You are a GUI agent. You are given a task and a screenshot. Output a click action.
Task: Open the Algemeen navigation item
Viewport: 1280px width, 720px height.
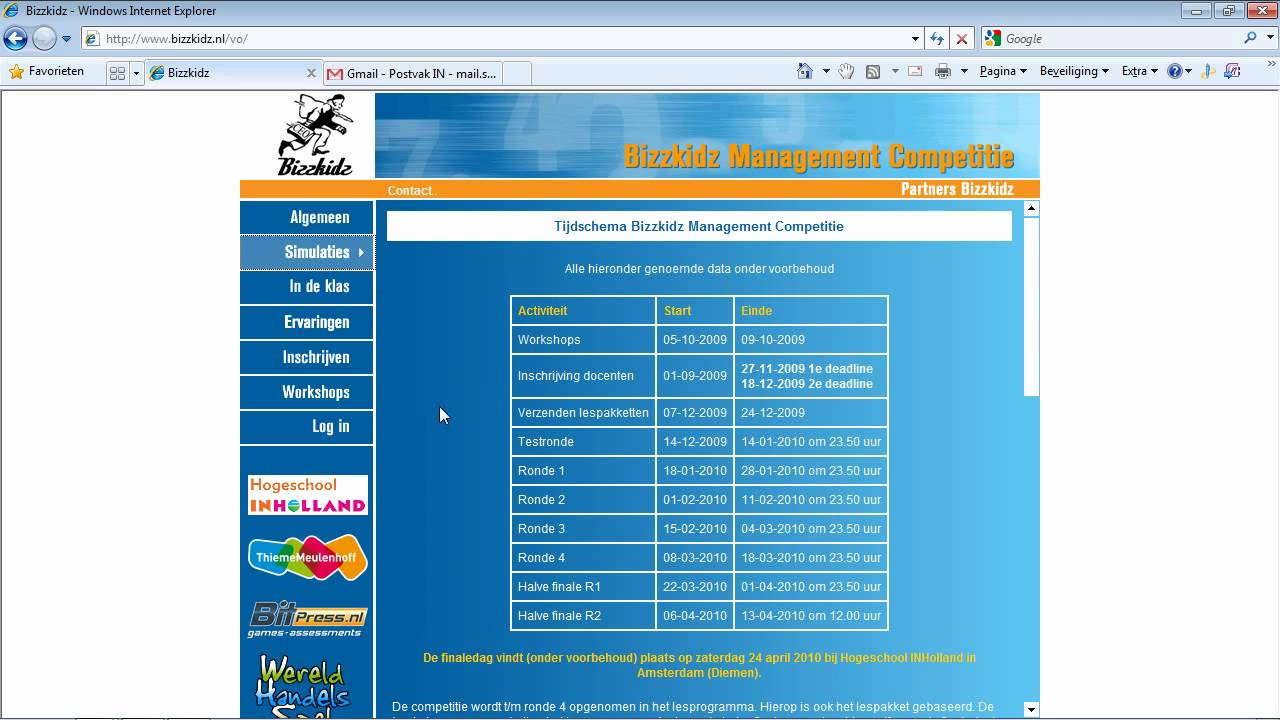pos(307,217)
